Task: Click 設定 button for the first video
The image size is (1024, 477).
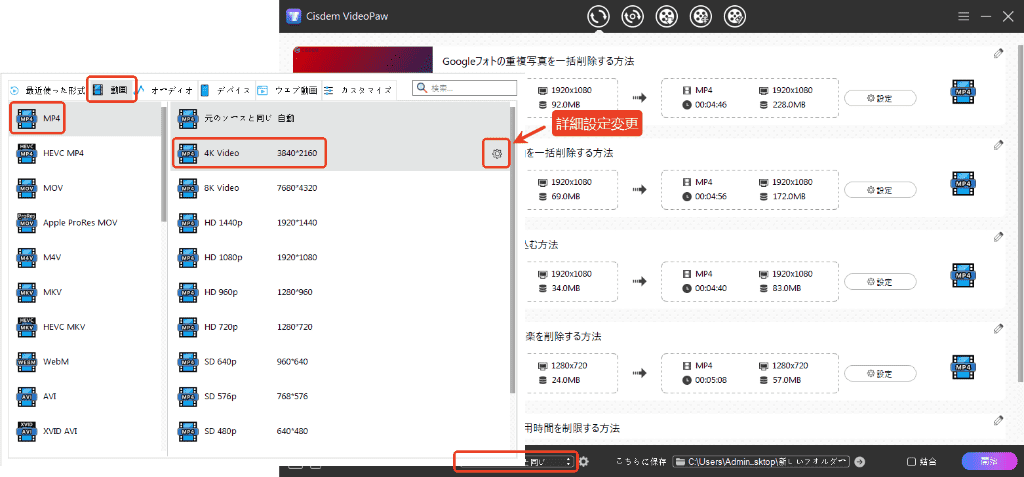Action: coord(880,98)
